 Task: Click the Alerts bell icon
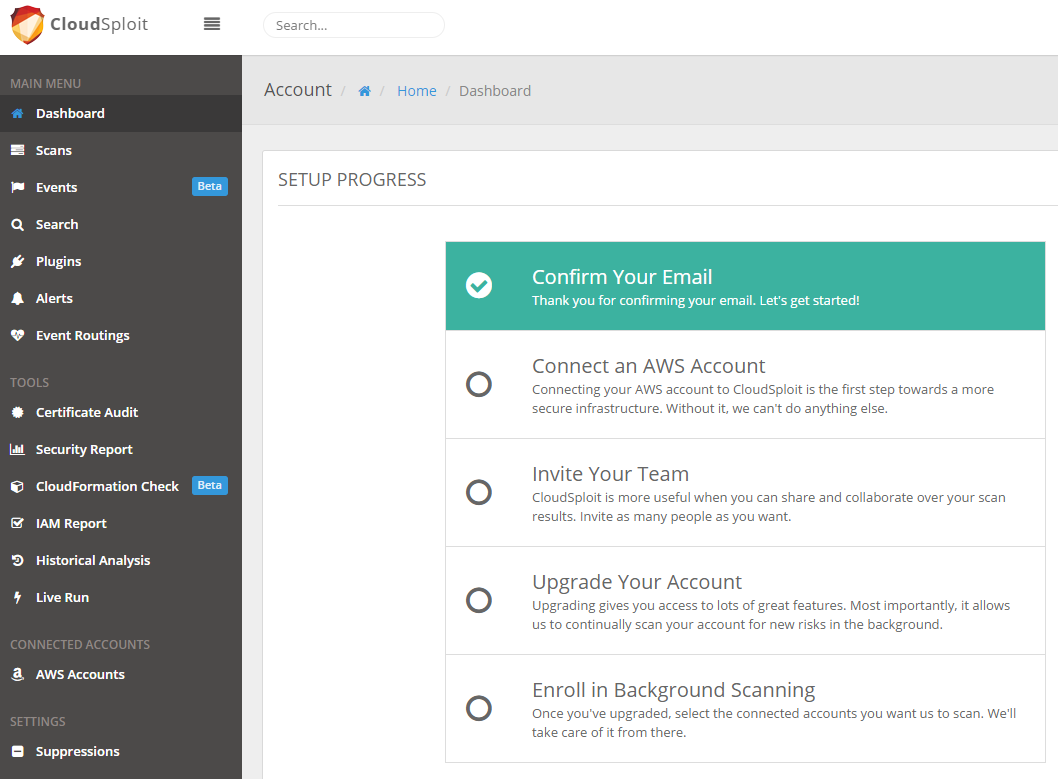tap(18, 299)
